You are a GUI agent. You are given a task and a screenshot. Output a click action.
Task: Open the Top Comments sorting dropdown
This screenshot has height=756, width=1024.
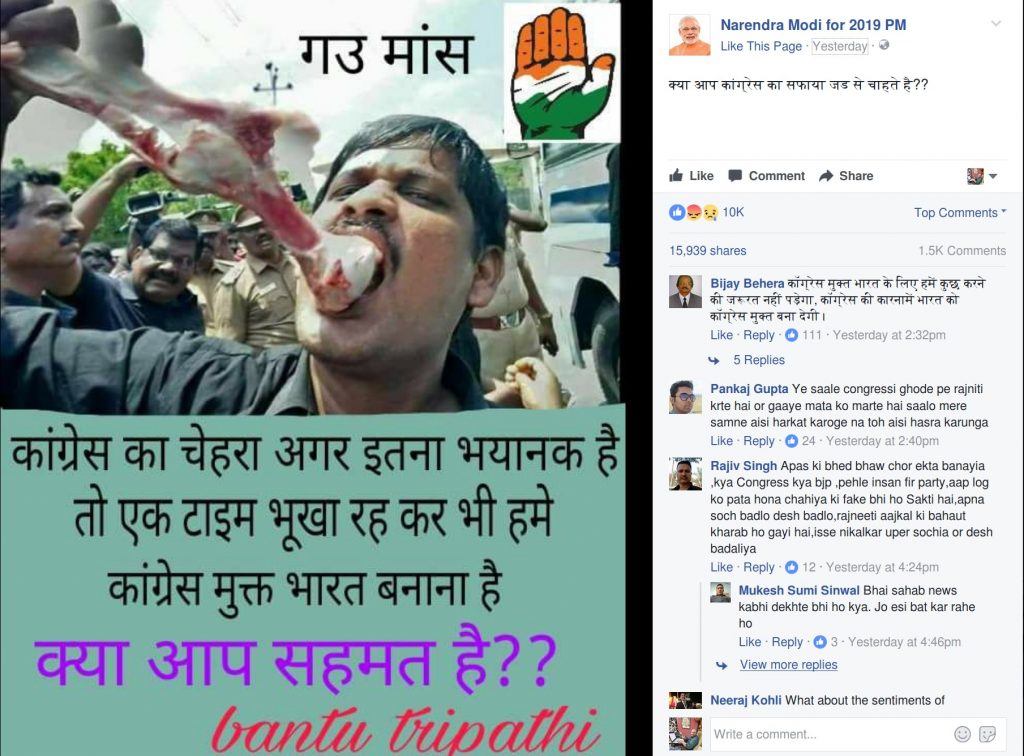click(x=960, y=212)
